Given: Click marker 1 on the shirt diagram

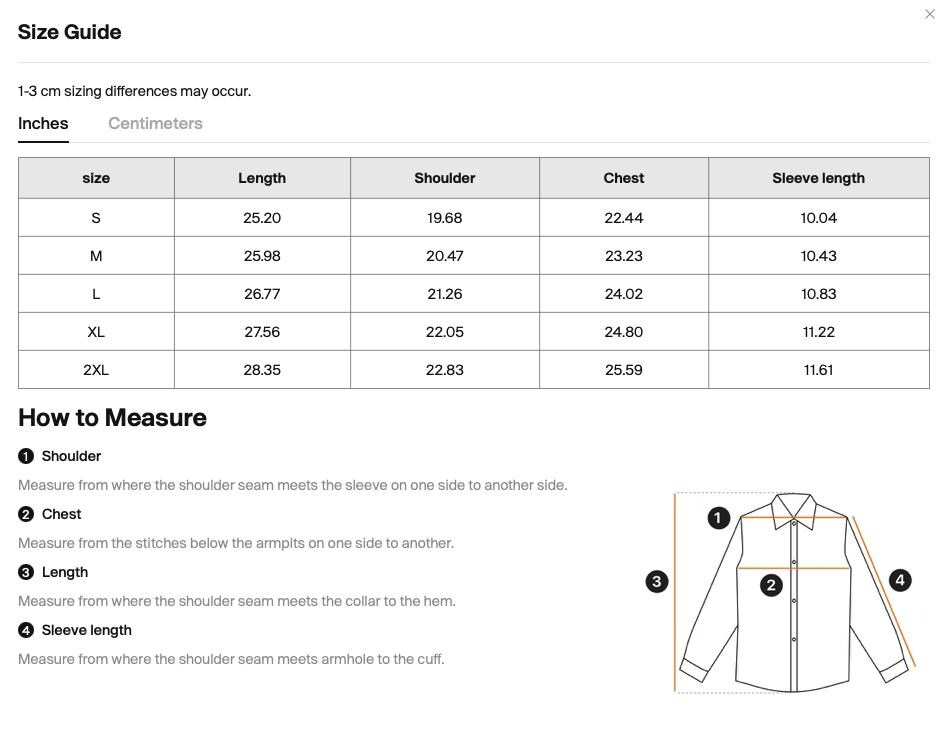Looking at the screenshot, I should click(718, 518).
